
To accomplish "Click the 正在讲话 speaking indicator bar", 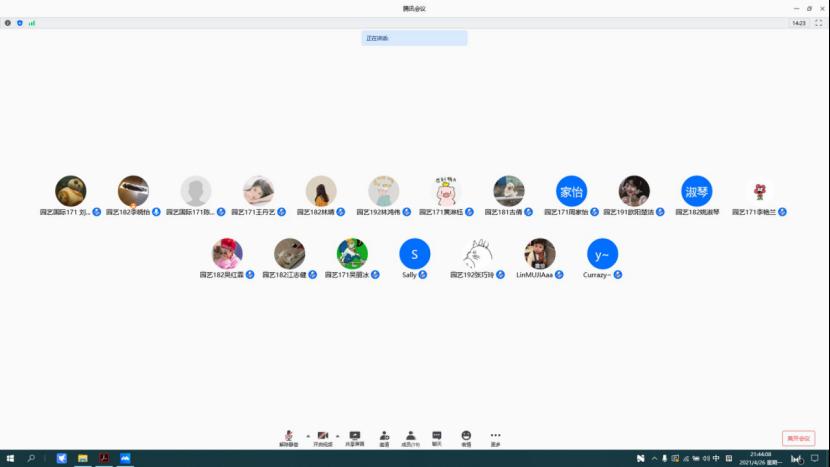I will click(414, 38).
